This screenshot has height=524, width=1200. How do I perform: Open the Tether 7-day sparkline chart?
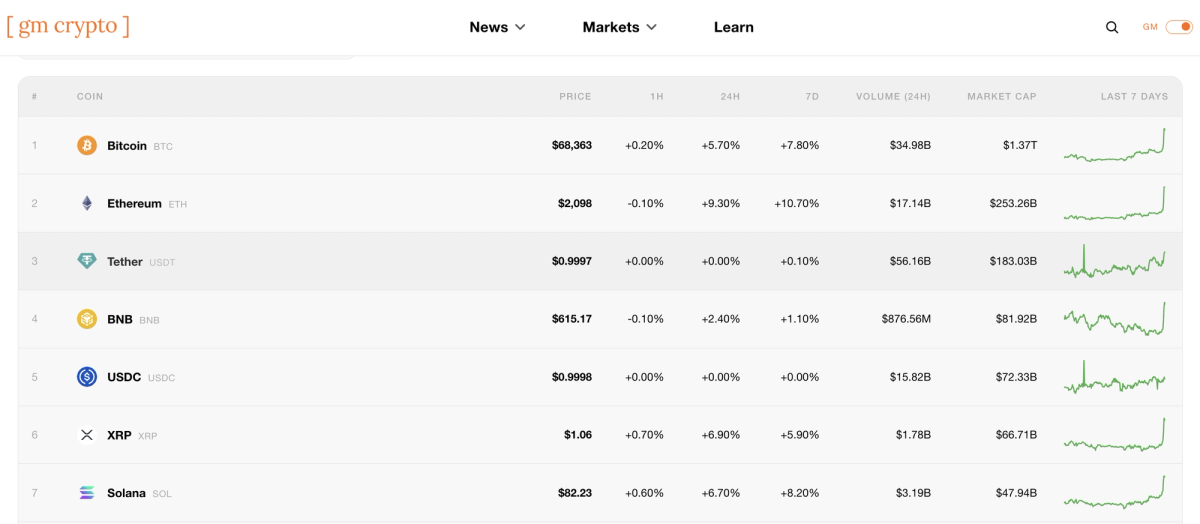(1115, 261)
